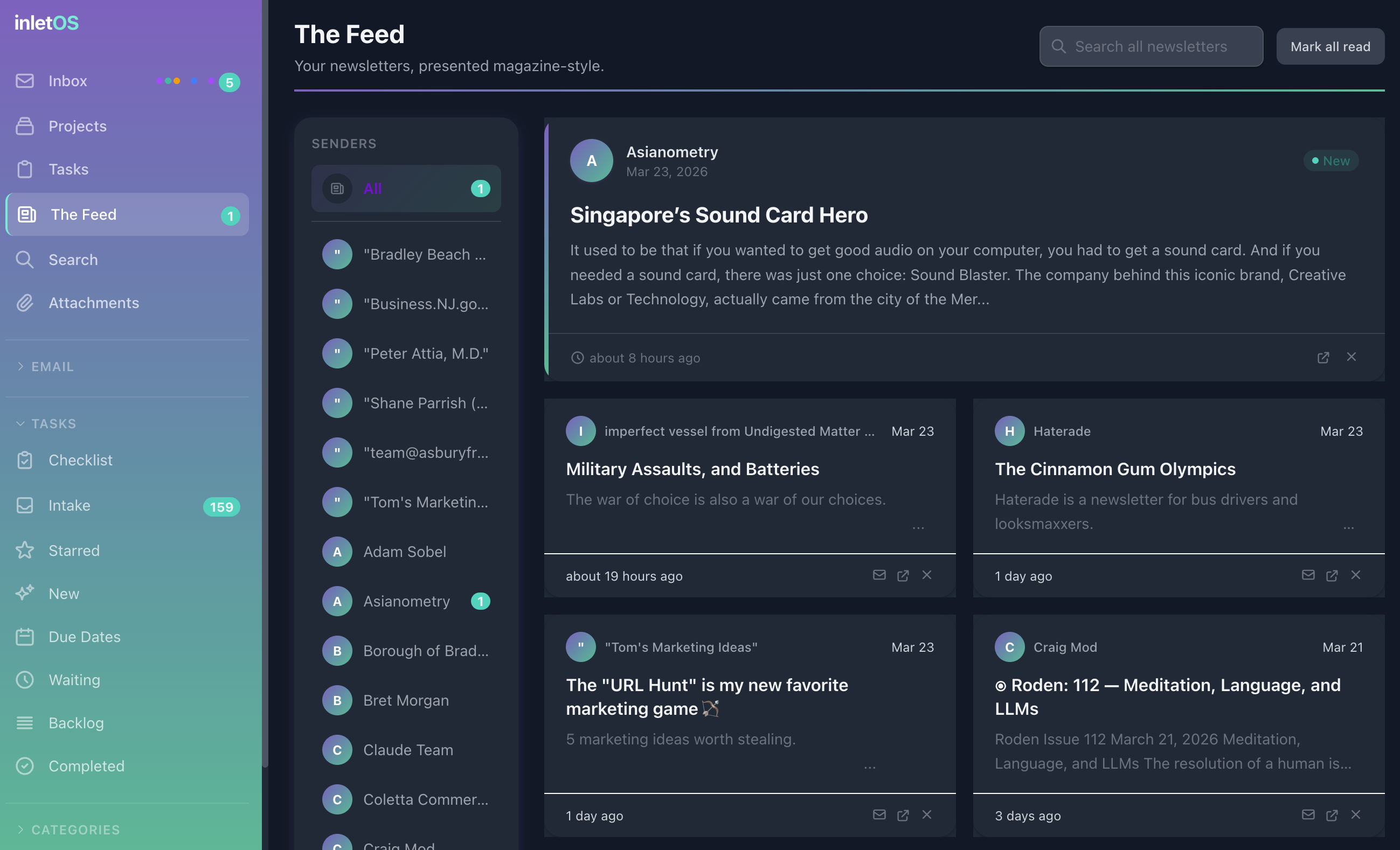Open the Checklist clipboard icon
Screen dimensions: 1400x850
coord(25,460)
